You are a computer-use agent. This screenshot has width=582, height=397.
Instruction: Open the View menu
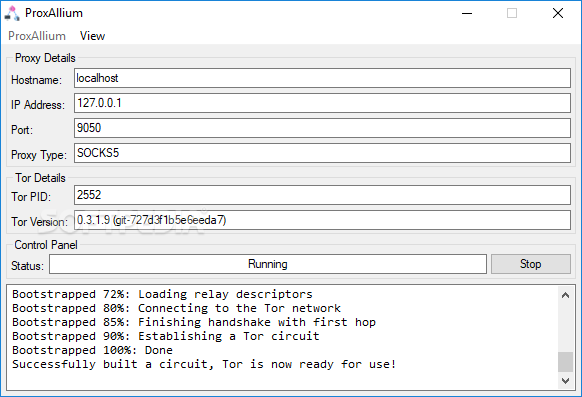[92, 36]
